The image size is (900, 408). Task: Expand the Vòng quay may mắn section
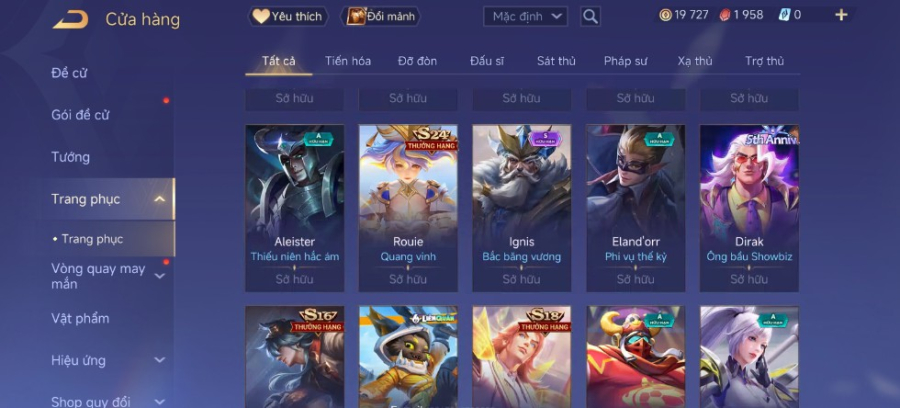[x=160, y=276]
